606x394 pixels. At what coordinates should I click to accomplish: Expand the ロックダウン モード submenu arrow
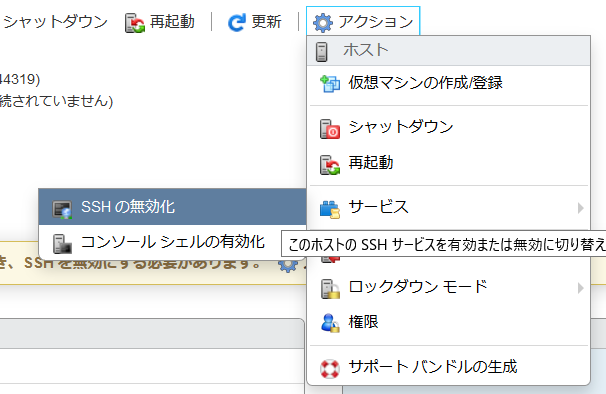tap(580, 288)
